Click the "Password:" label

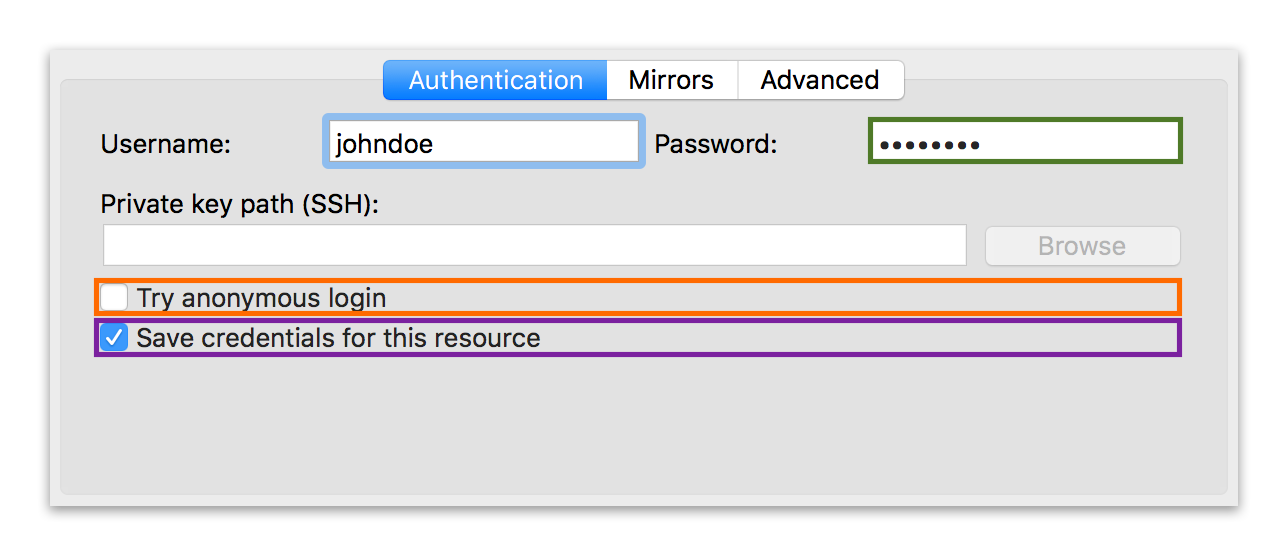(x=715, y=144)
